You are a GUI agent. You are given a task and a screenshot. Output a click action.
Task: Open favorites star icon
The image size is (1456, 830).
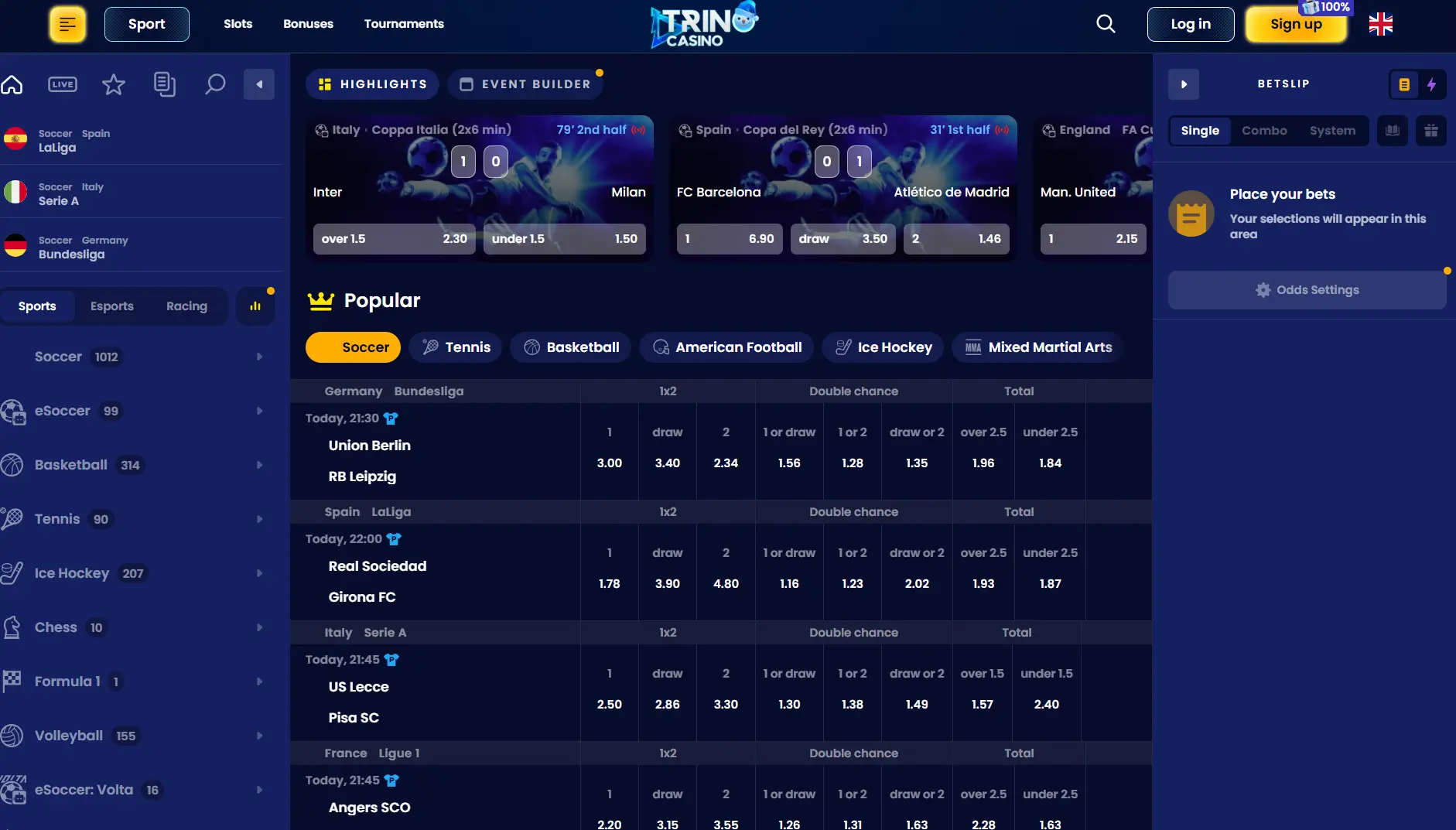pyautogui.click(x=114, y=84)
